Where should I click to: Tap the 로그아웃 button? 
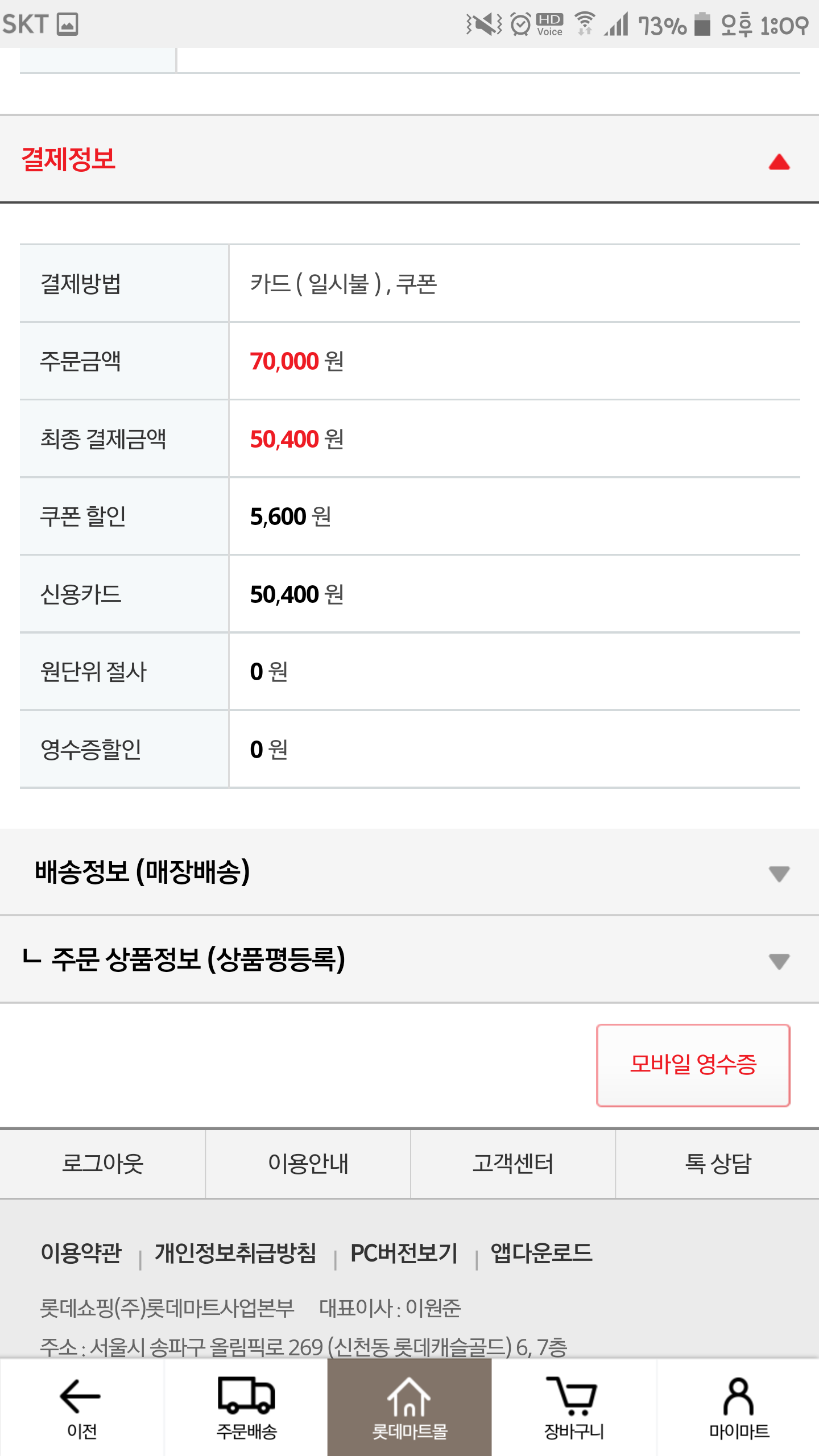pyautogui.click(x=102, y=1164)
